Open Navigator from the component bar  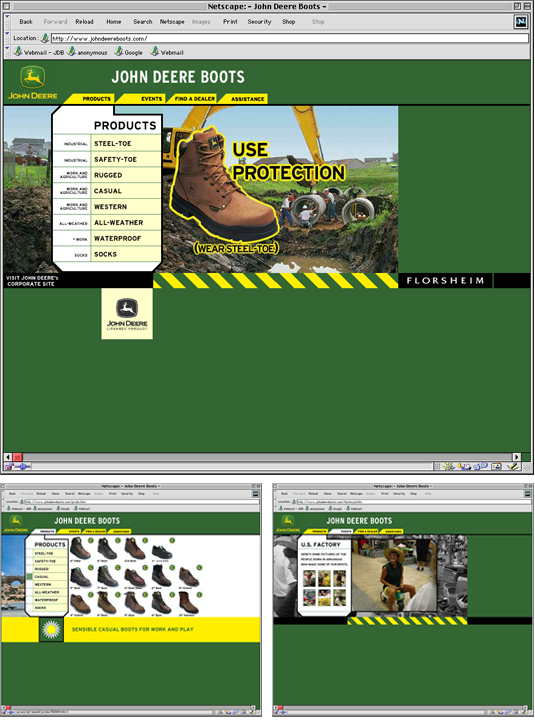tap(449, 467)
